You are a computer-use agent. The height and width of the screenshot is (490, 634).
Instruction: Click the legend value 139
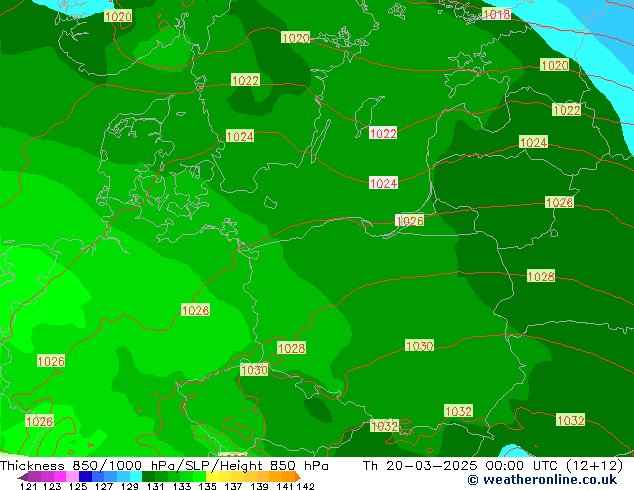pyautogui.click(x=259, y=486)
